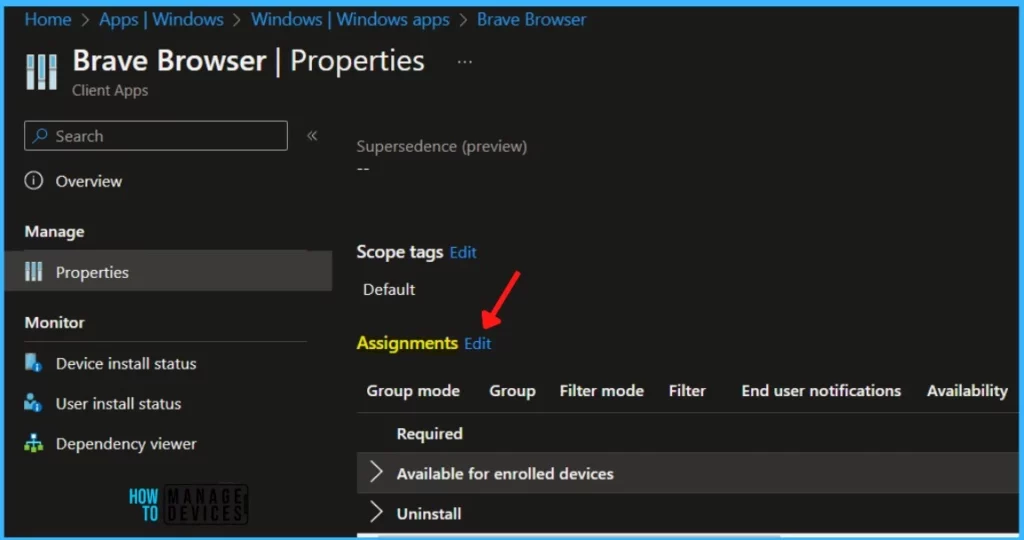Click the End user notifications column header
The height and width of the screenshot is (540, 1024).
[x=821, y=390]
